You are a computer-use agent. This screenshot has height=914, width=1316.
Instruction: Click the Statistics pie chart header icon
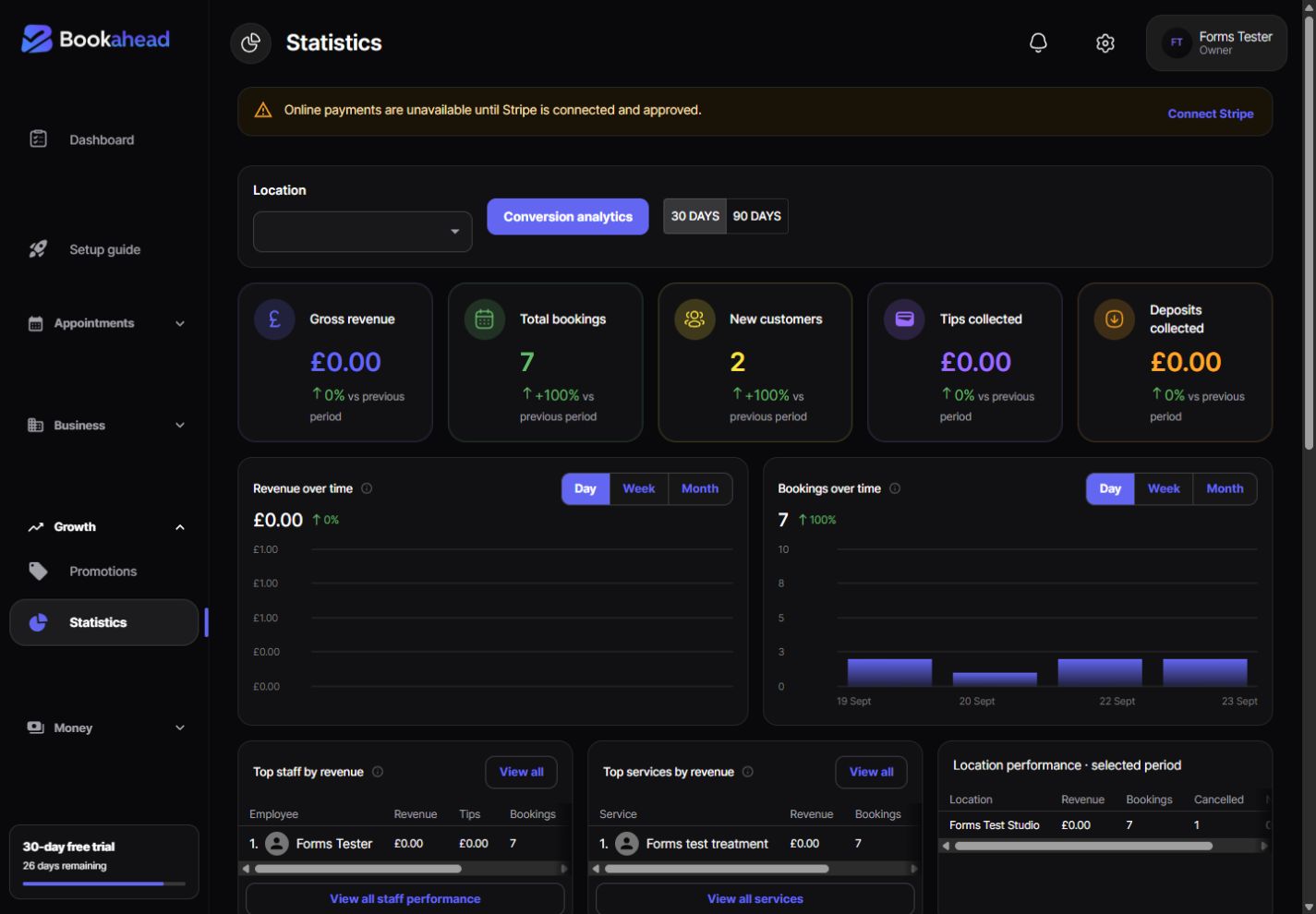pyautogui.click(x=250, y=42)
